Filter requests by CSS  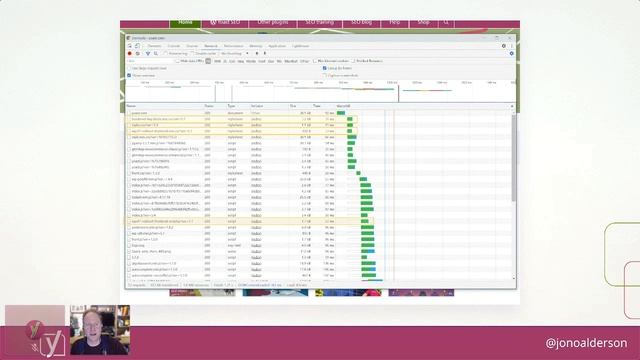(232, 61)
